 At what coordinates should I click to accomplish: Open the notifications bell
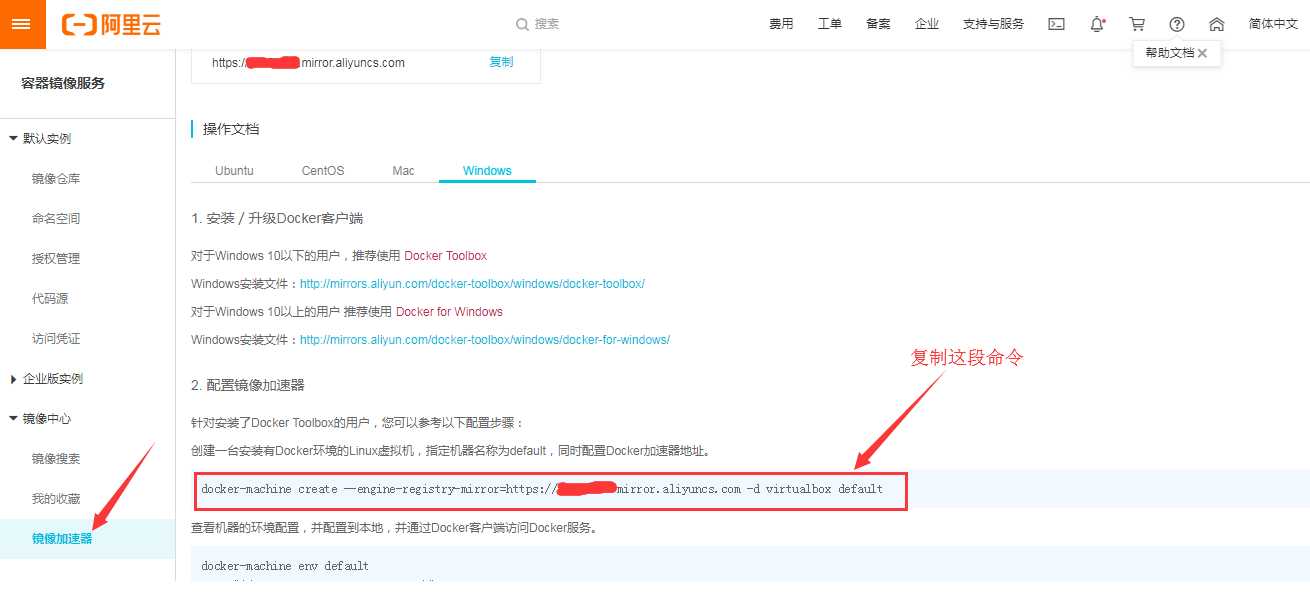pos(1097,24)
